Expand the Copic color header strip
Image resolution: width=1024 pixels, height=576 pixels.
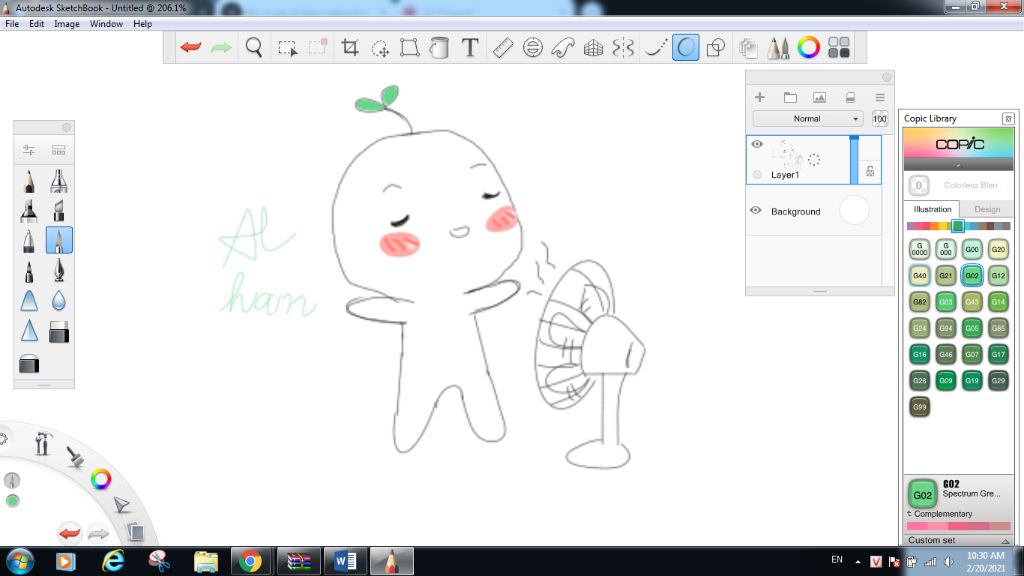point(959,164)
